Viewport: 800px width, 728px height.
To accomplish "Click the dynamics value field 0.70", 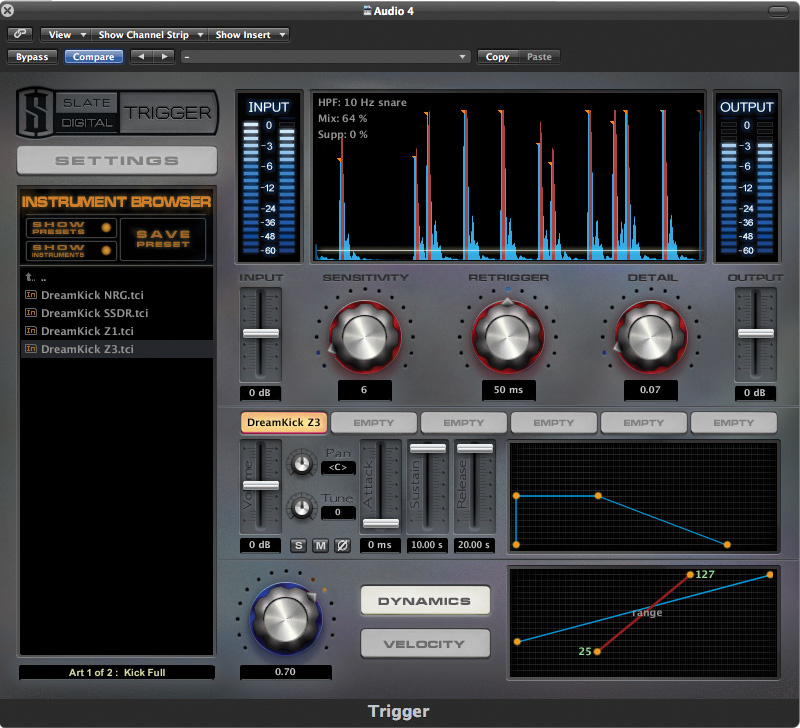I will click(286, 672).
